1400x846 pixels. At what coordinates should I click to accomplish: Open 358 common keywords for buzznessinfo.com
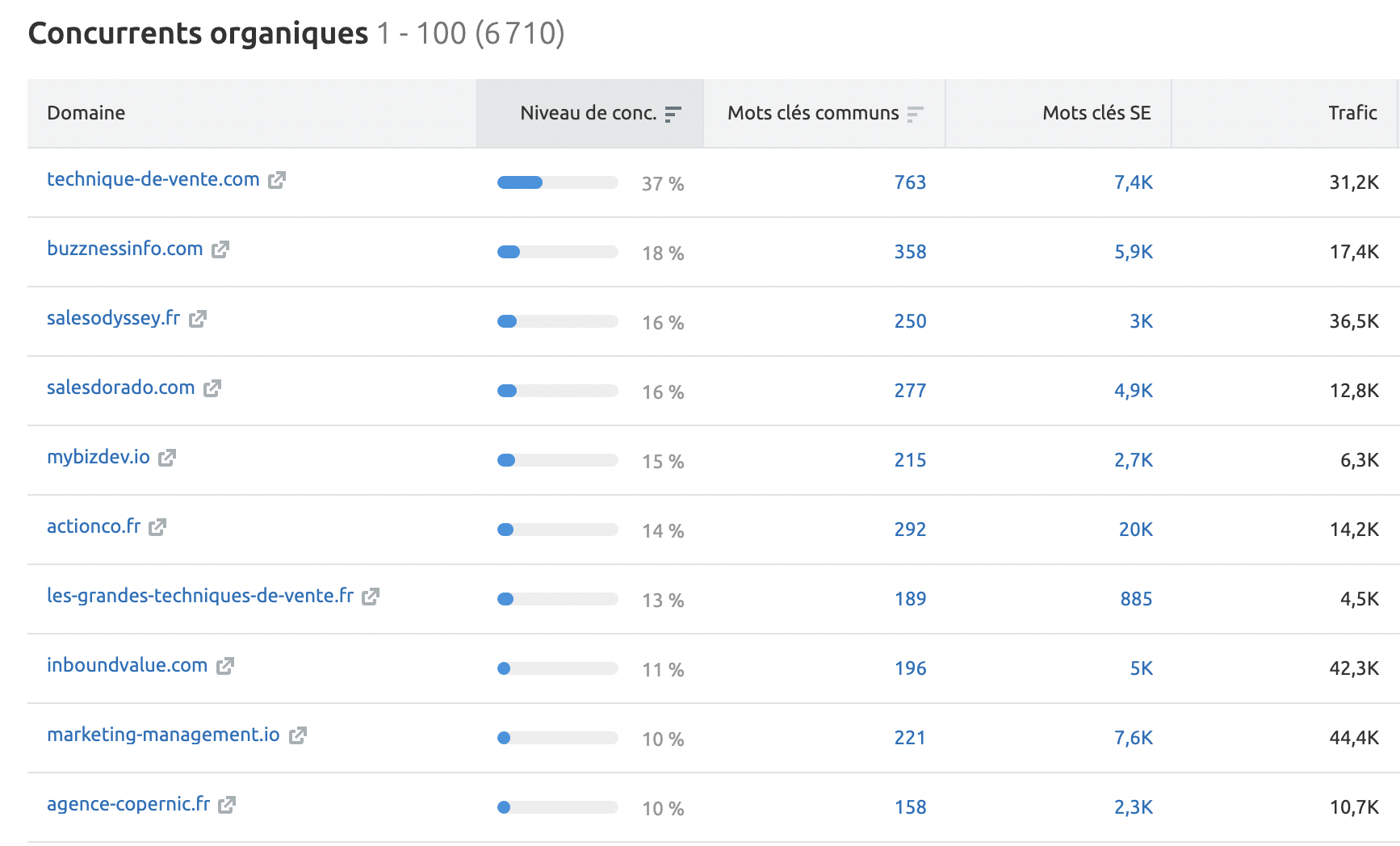click(x=910, y=252)
